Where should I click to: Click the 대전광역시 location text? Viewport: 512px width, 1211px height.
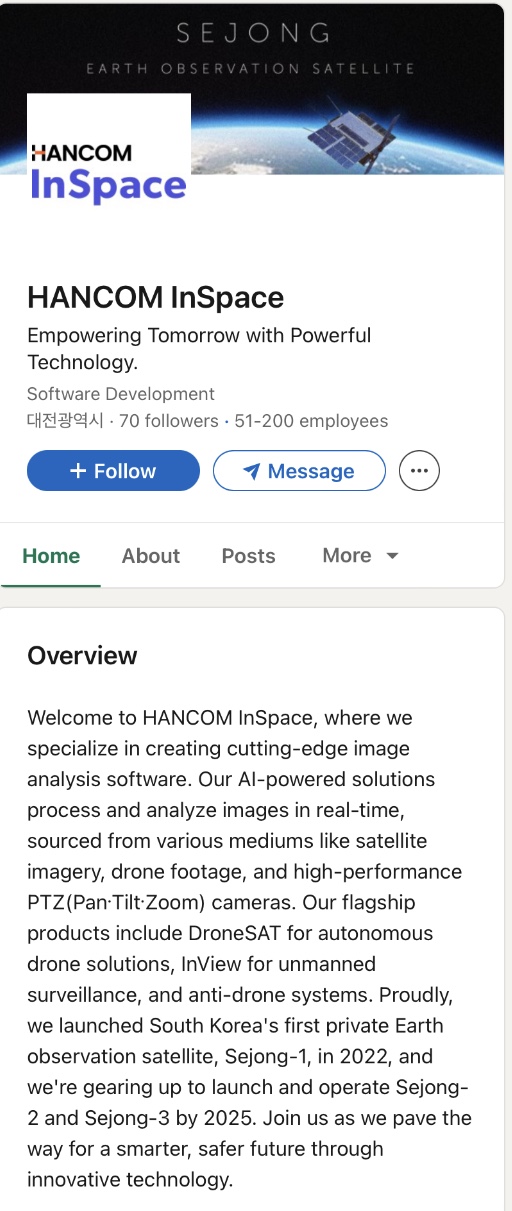[x=66, y=421]
